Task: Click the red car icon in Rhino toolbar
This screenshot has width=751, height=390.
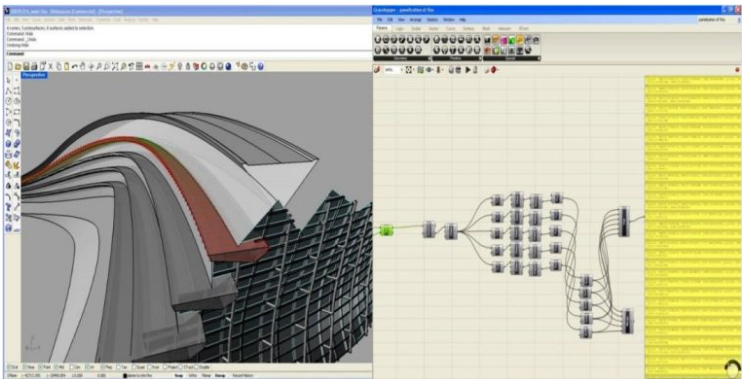Action: pos(148,66)
